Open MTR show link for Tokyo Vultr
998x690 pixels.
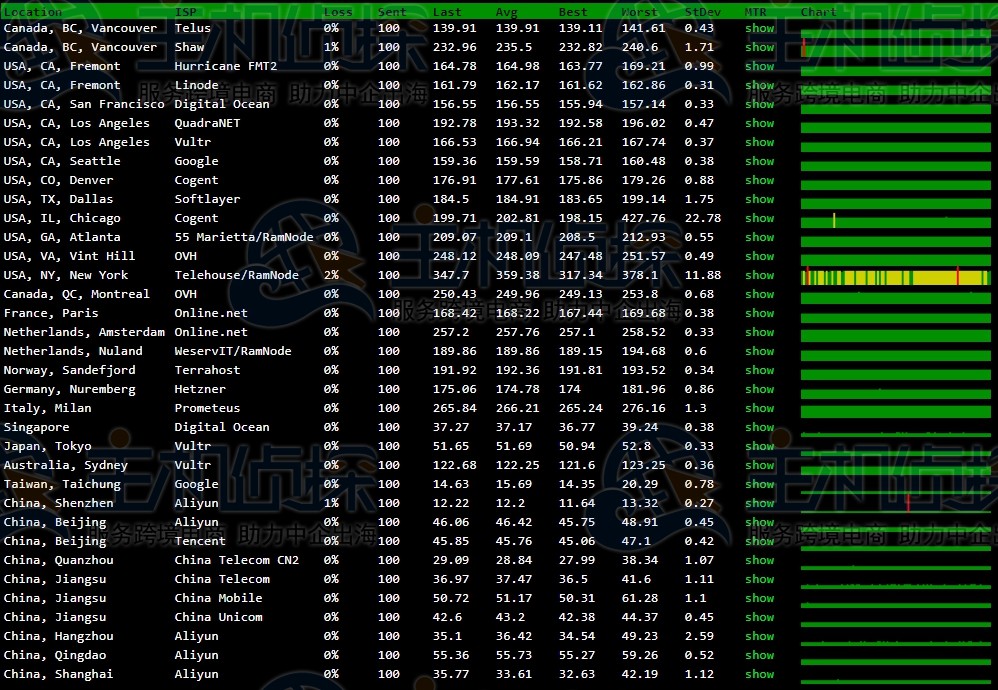click(759, 446)
